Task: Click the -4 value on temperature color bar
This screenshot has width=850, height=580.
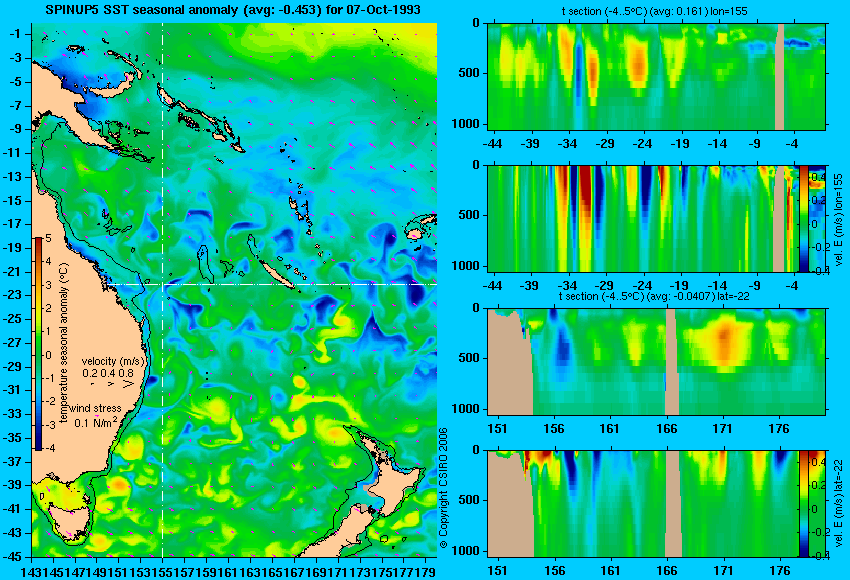Action: (48, 448)
